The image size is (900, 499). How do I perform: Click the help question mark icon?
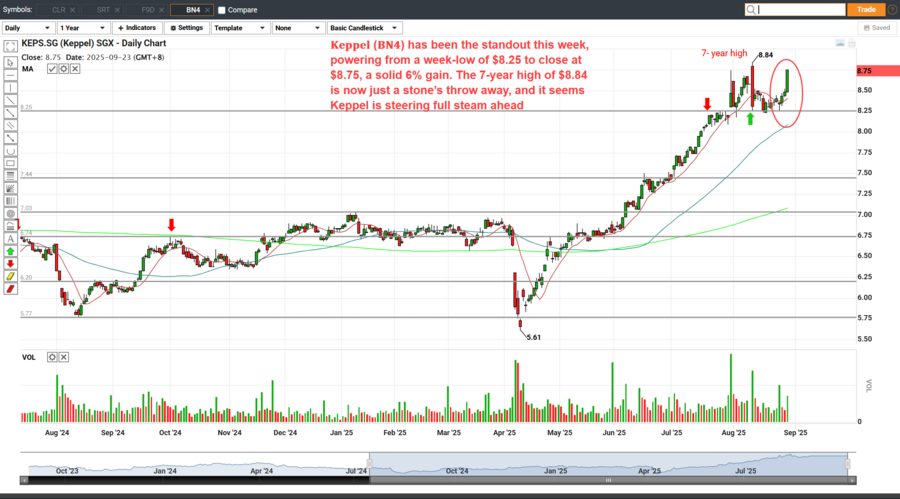pyautogui.click(x=893, y=10)
